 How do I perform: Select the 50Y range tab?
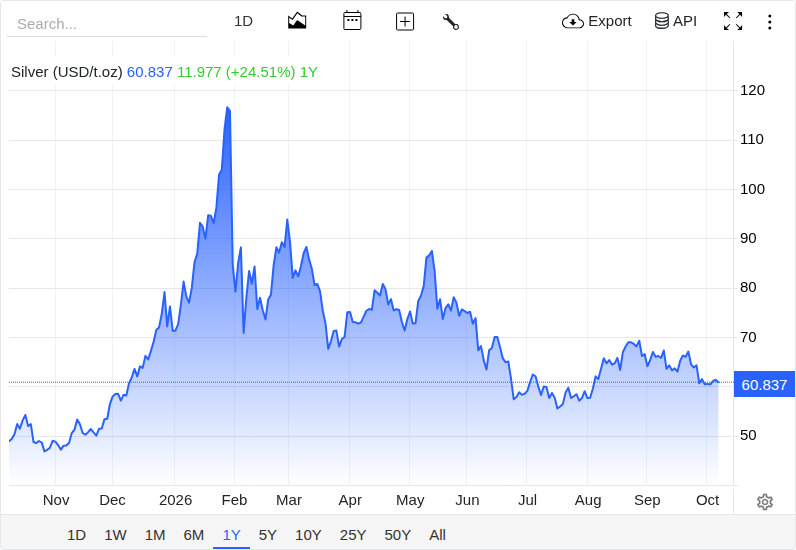click(397, 535)
